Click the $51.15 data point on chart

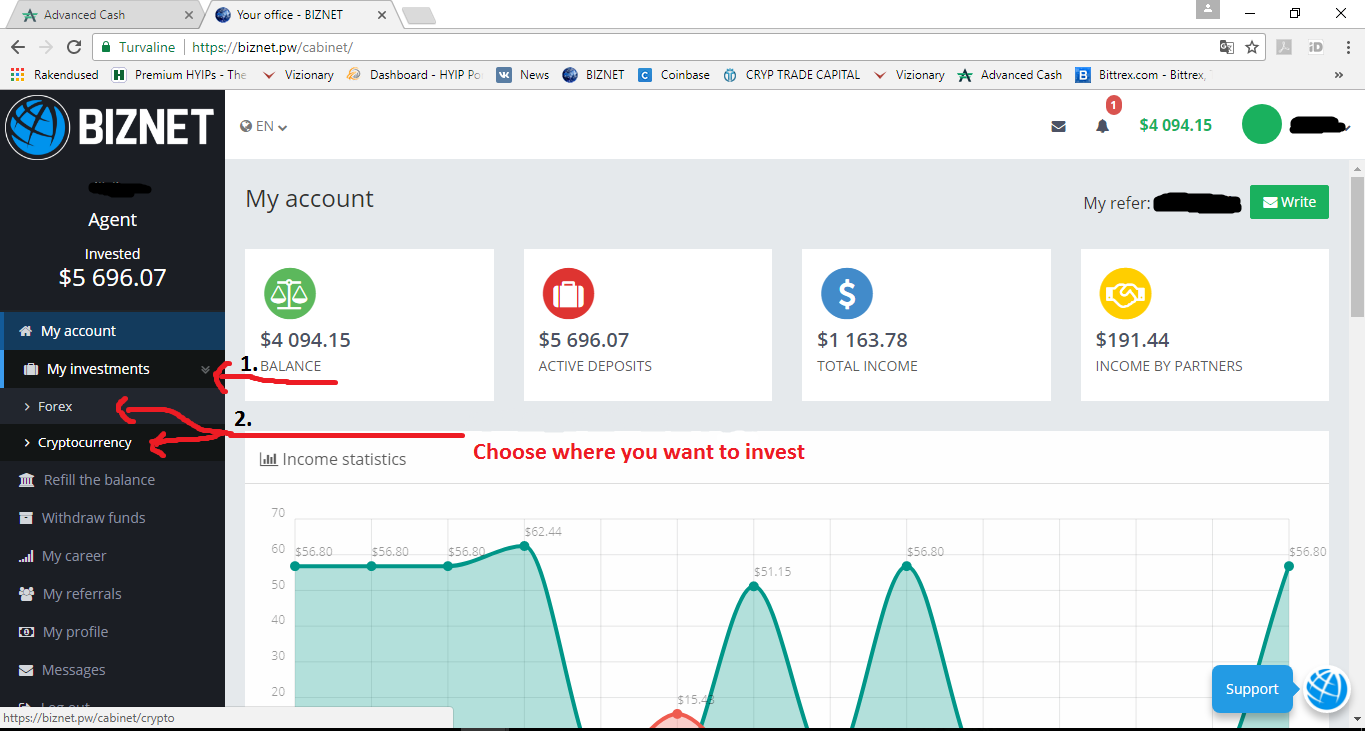pyautogui.click(x=754, y=585)
